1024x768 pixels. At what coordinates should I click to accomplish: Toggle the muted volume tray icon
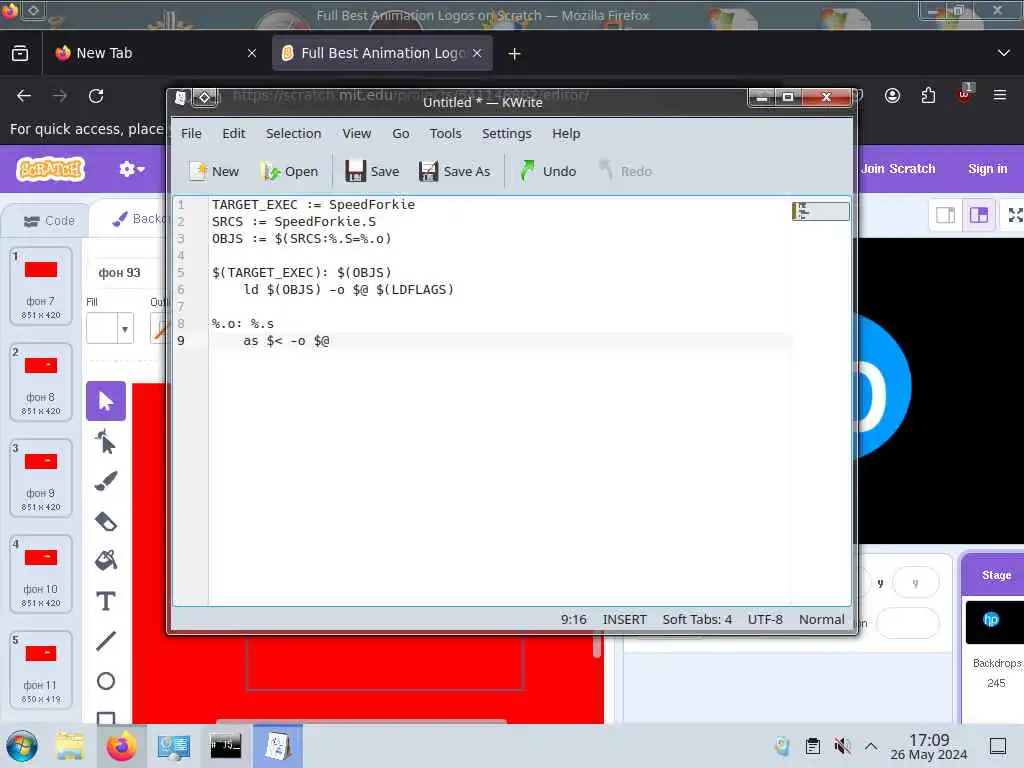pyautogui.click(x=842, y=746)
